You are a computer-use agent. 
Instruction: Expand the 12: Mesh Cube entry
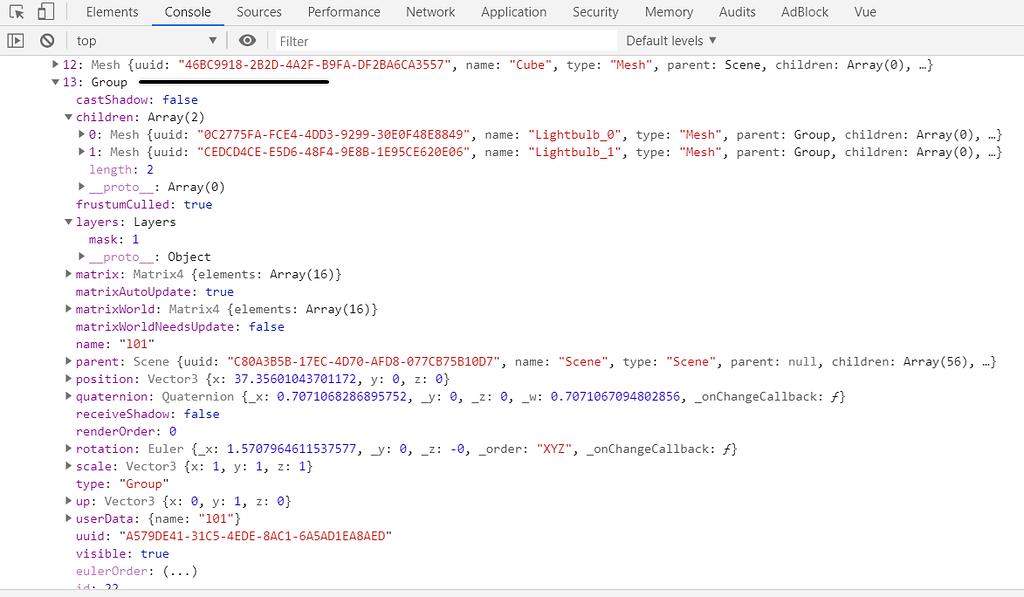click(x=55, y=65)
